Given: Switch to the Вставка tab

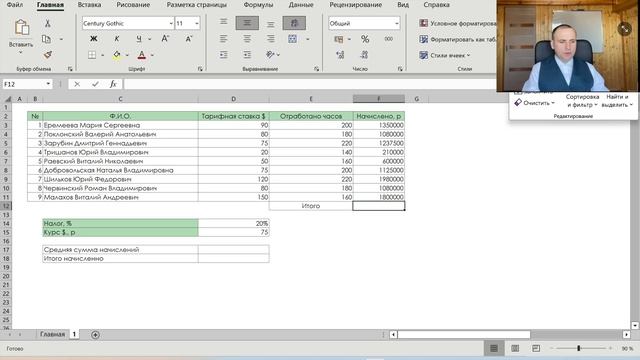Looking at the screenshot, I should tap(89, 5).
